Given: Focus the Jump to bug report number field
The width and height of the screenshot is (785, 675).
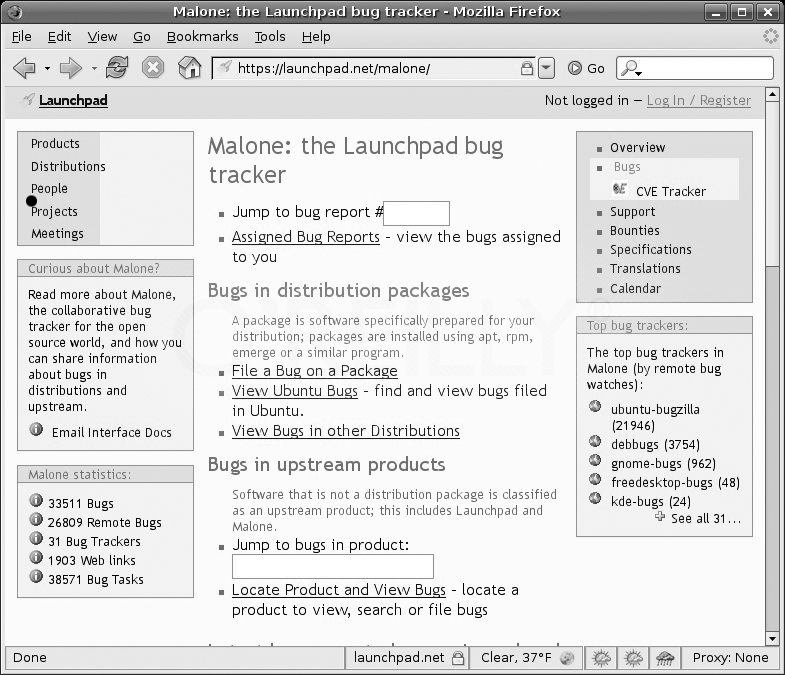Looking at the screenshot, I should click(417, 213).
